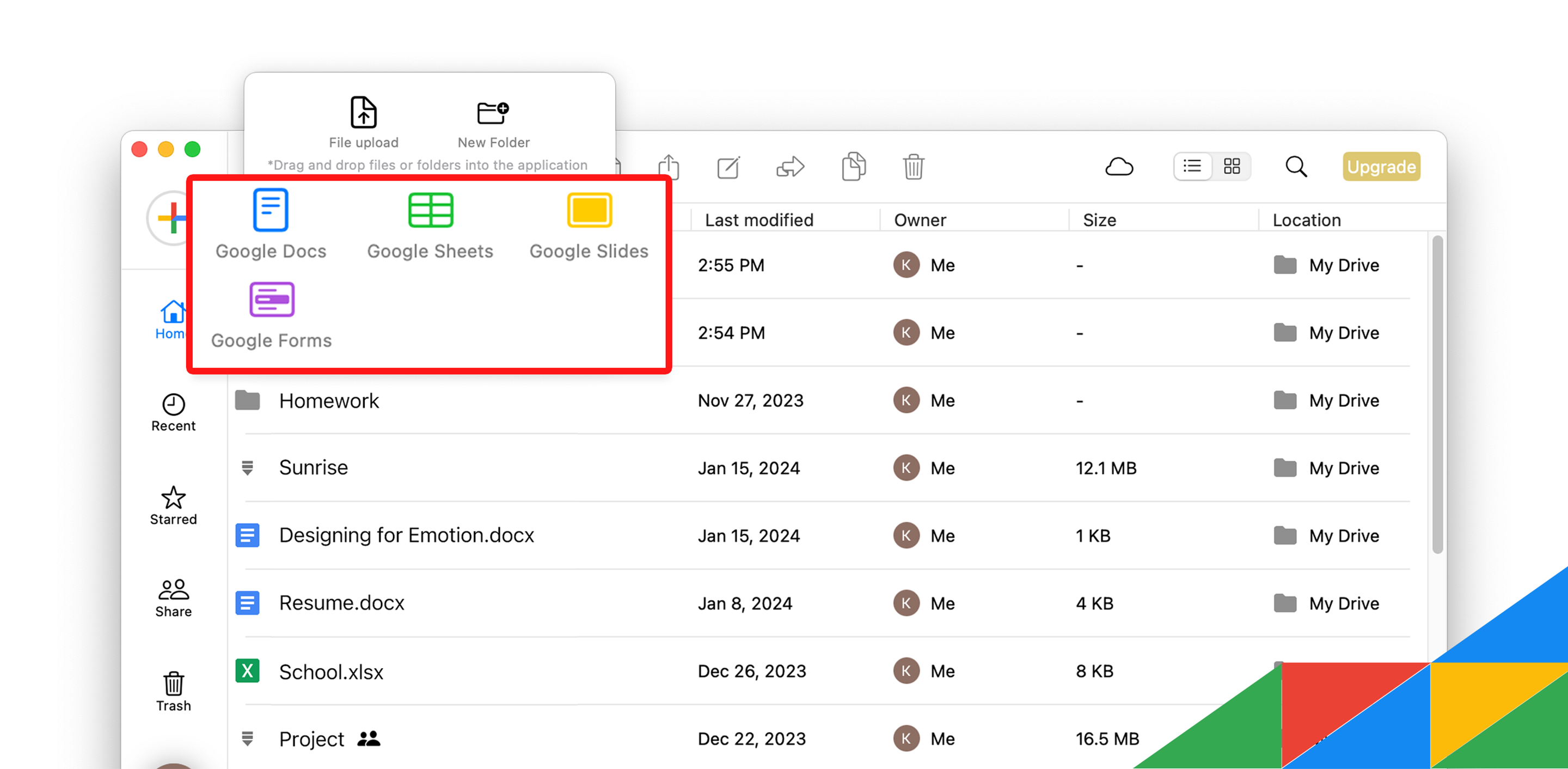Image resolution: width=1568 pixels, height=769 pixels.
Task: Click the file icon left of Sunrise
Action: (247, 468)
